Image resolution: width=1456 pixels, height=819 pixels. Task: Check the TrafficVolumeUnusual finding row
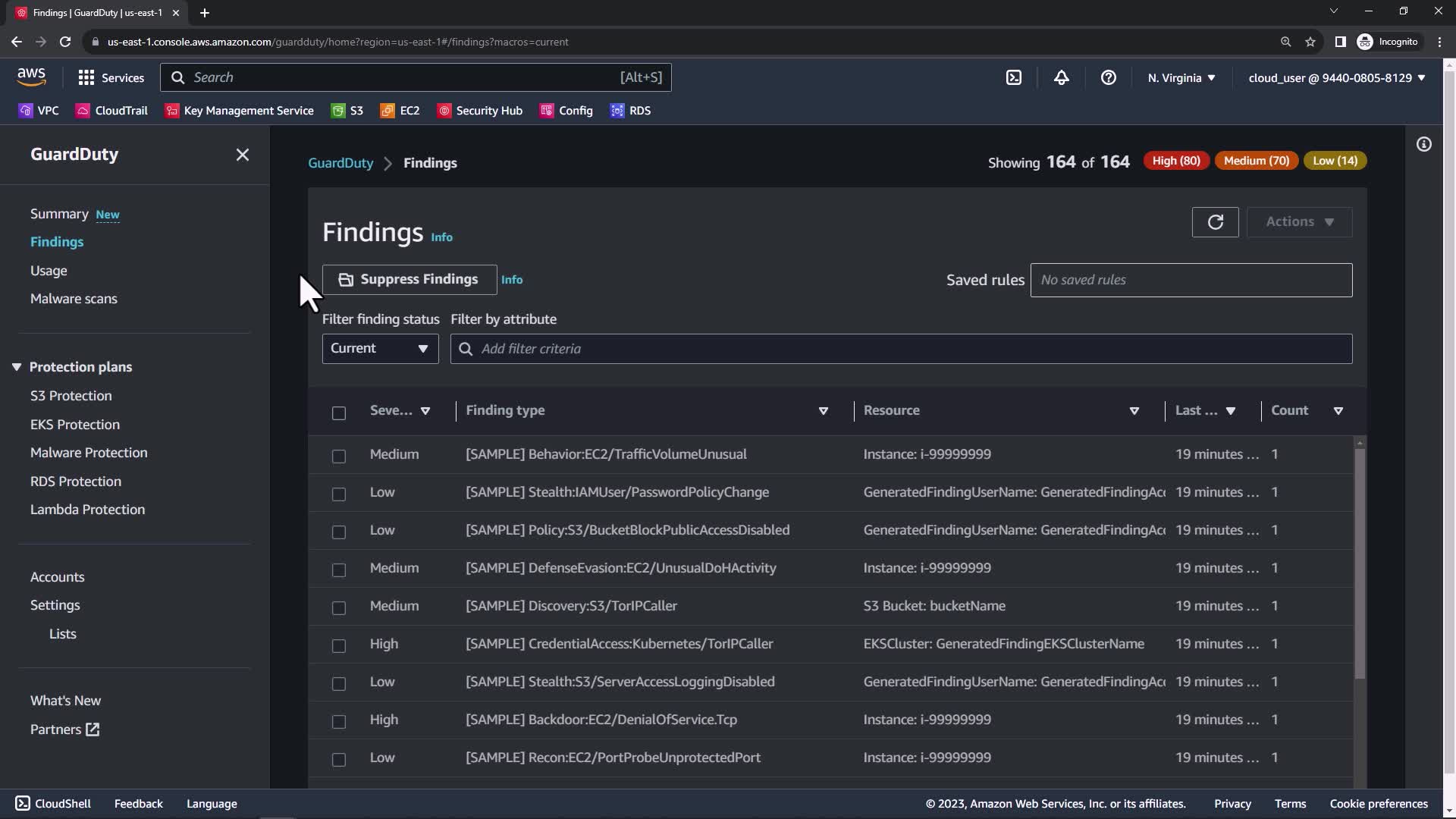339,456
